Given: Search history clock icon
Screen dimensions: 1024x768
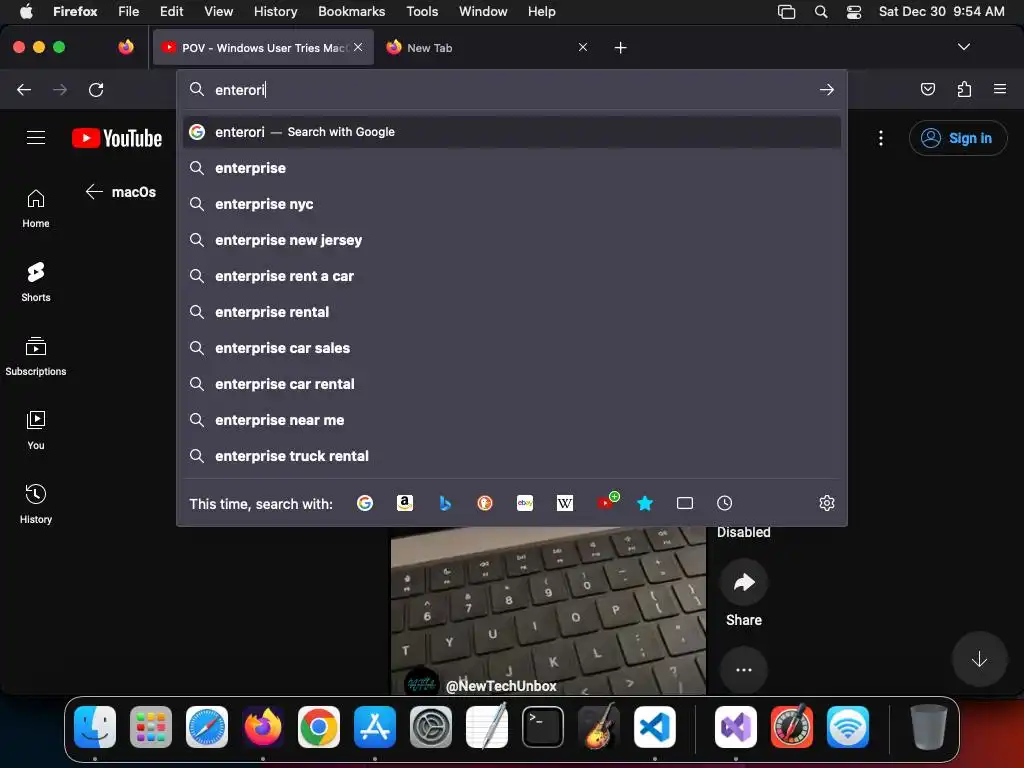Looking at the screenshot, I should tap(724, 503).
